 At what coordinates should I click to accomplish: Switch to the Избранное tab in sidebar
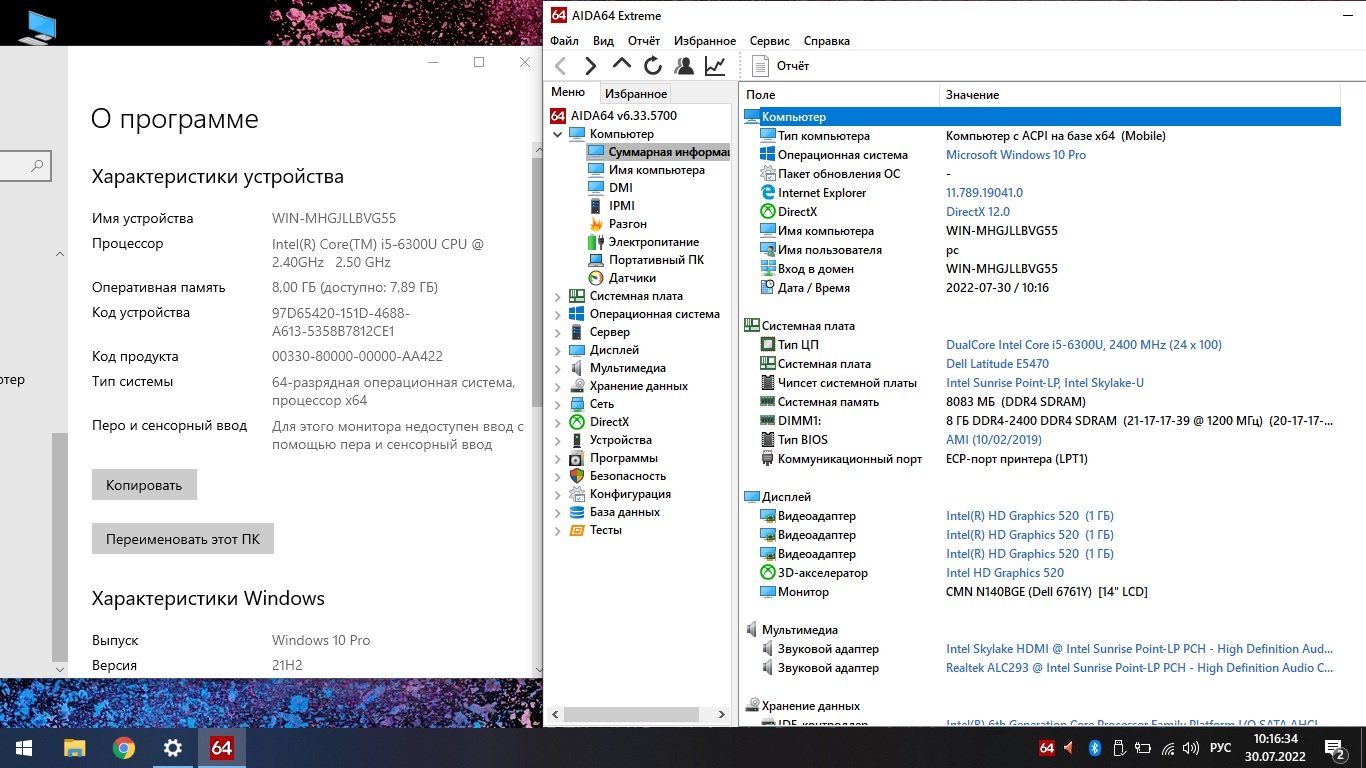[636, 94]
